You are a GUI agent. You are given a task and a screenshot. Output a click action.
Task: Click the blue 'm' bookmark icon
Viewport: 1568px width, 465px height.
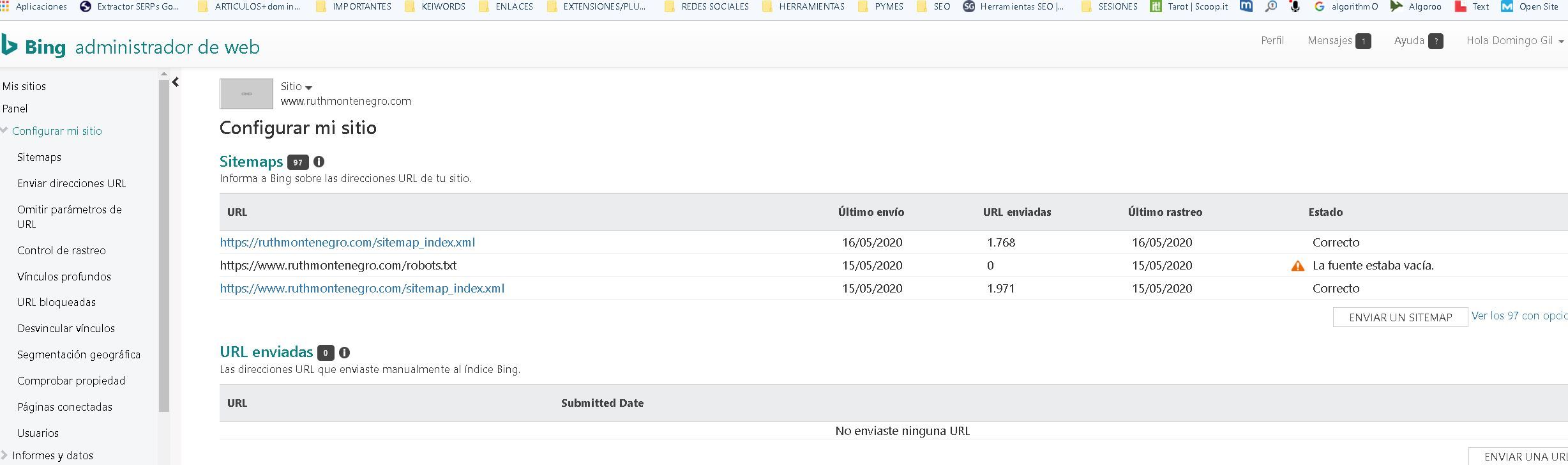click(x=1246, y=6)
